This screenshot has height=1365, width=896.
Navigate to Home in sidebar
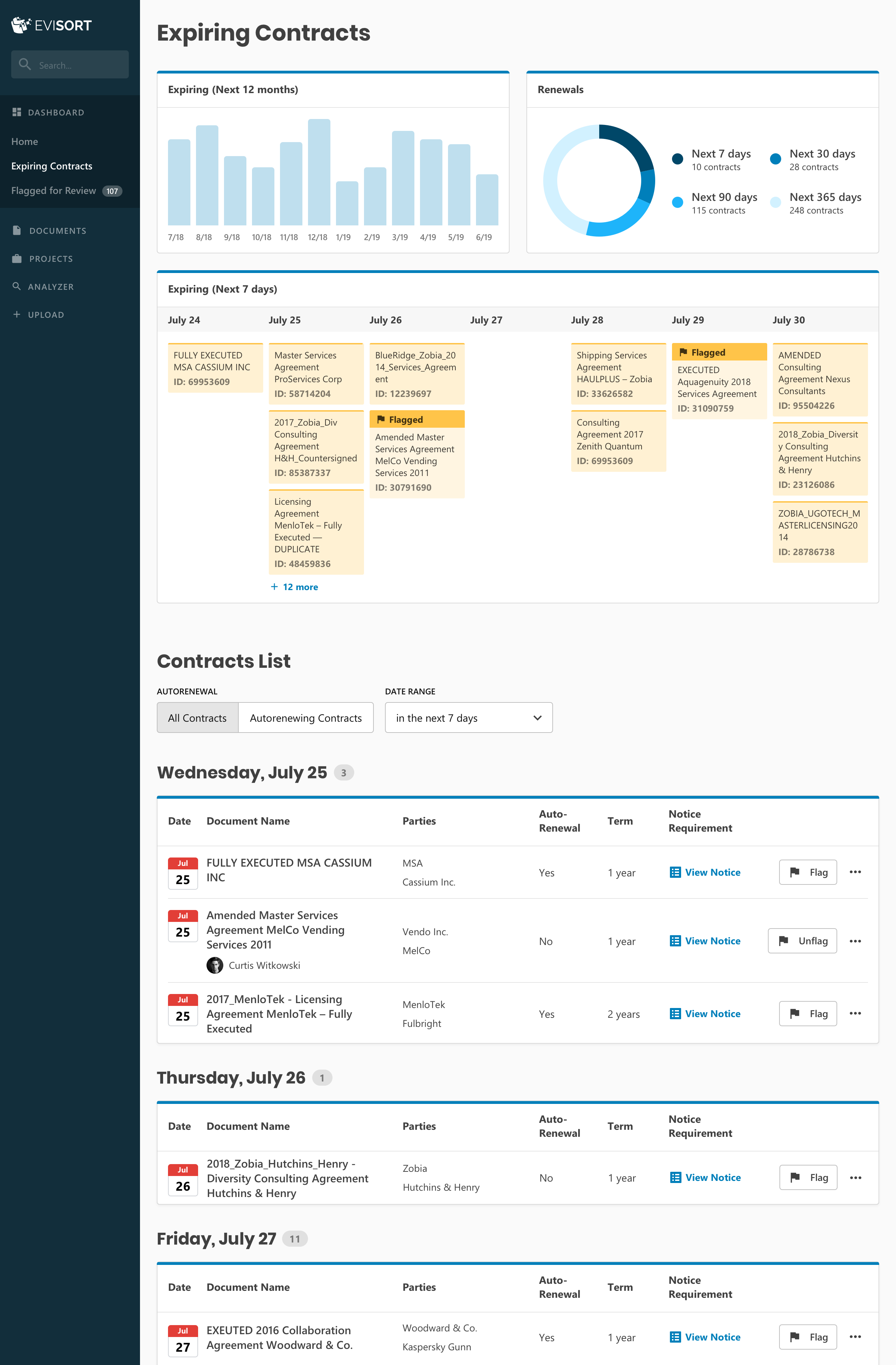[24, 141]
